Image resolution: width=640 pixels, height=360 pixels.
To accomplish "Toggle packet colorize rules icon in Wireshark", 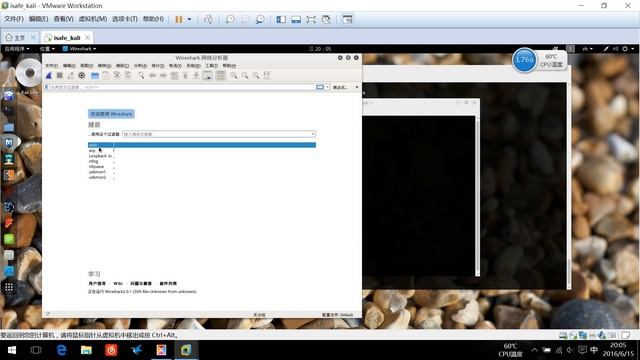I will (x=220, y=76).
